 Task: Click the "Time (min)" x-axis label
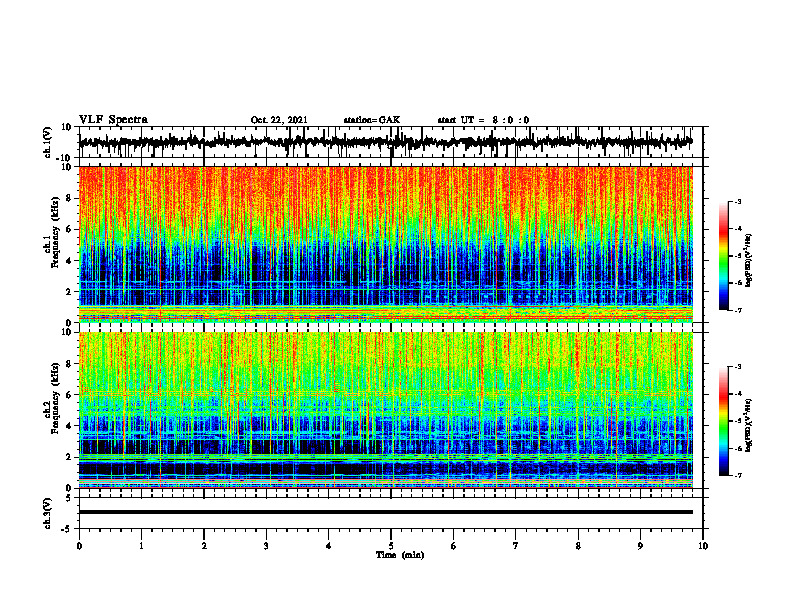point(400,555)
